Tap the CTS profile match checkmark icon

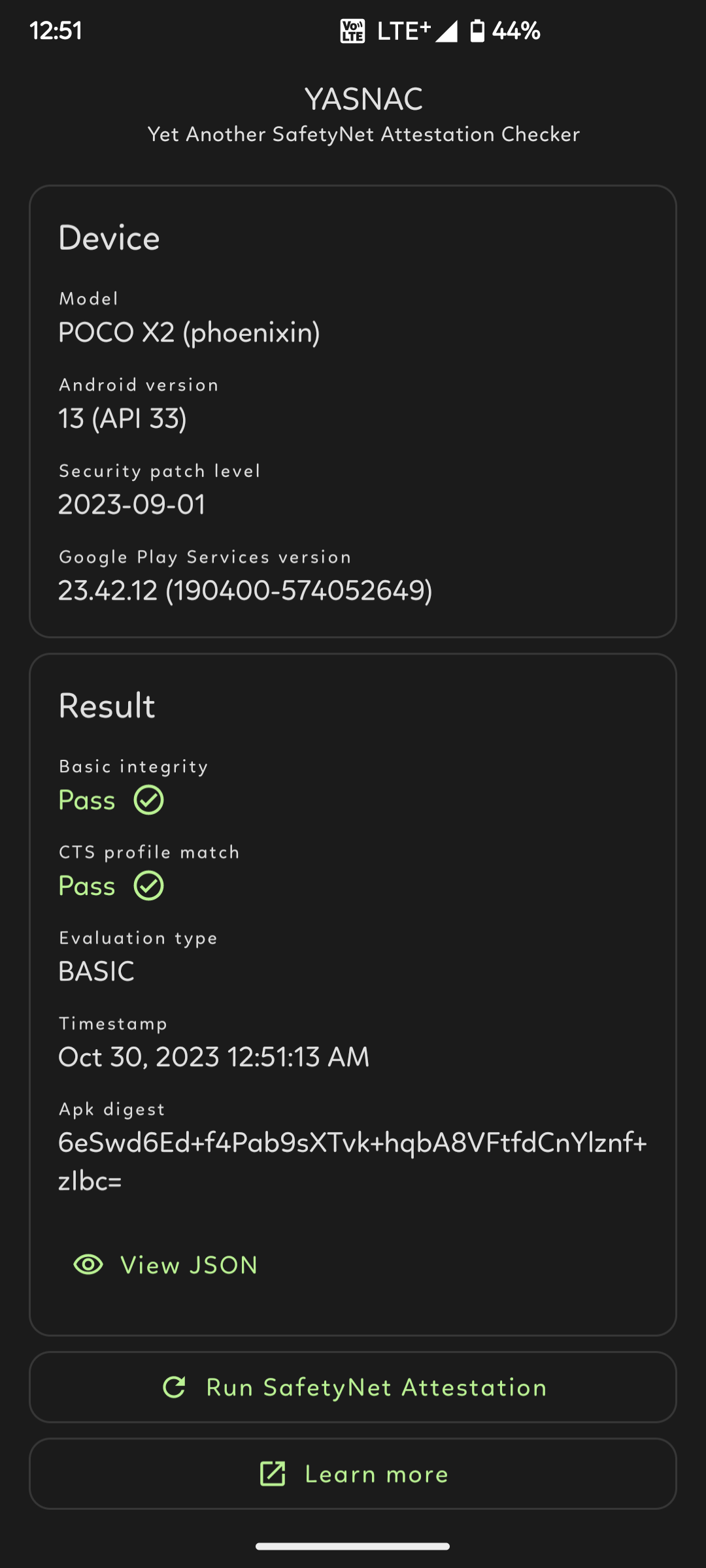click(x=149, y=886)
